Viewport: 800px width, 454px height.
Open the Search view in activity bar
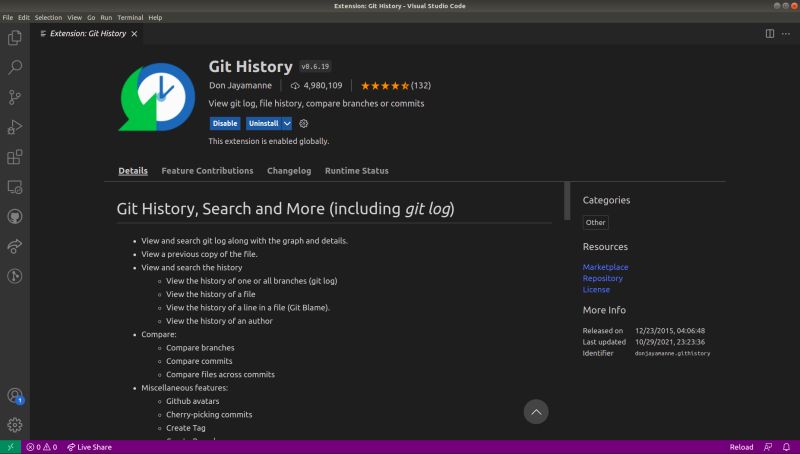pyautogui.click(x=15, y=67)
